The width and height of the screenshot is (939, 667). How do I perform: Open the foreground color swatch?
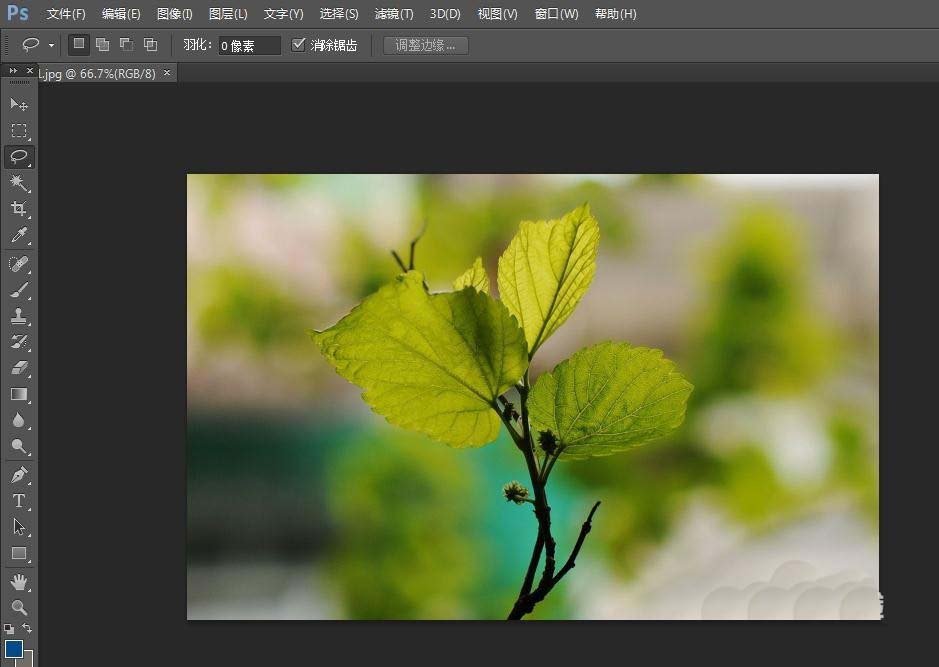click(13, 649)
